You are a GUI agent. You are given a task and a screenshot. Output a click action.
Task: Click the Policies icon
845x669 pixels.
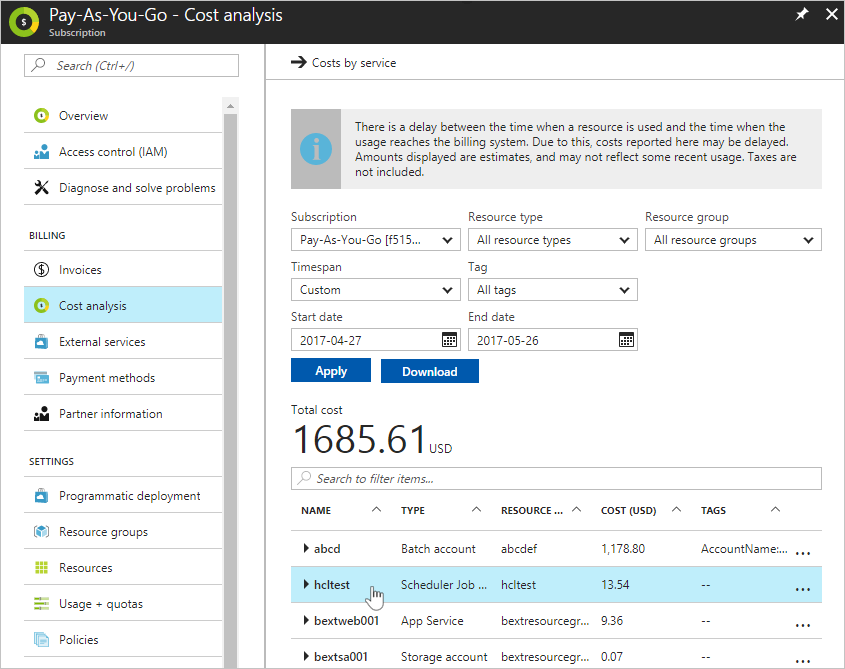coord(41,639)
